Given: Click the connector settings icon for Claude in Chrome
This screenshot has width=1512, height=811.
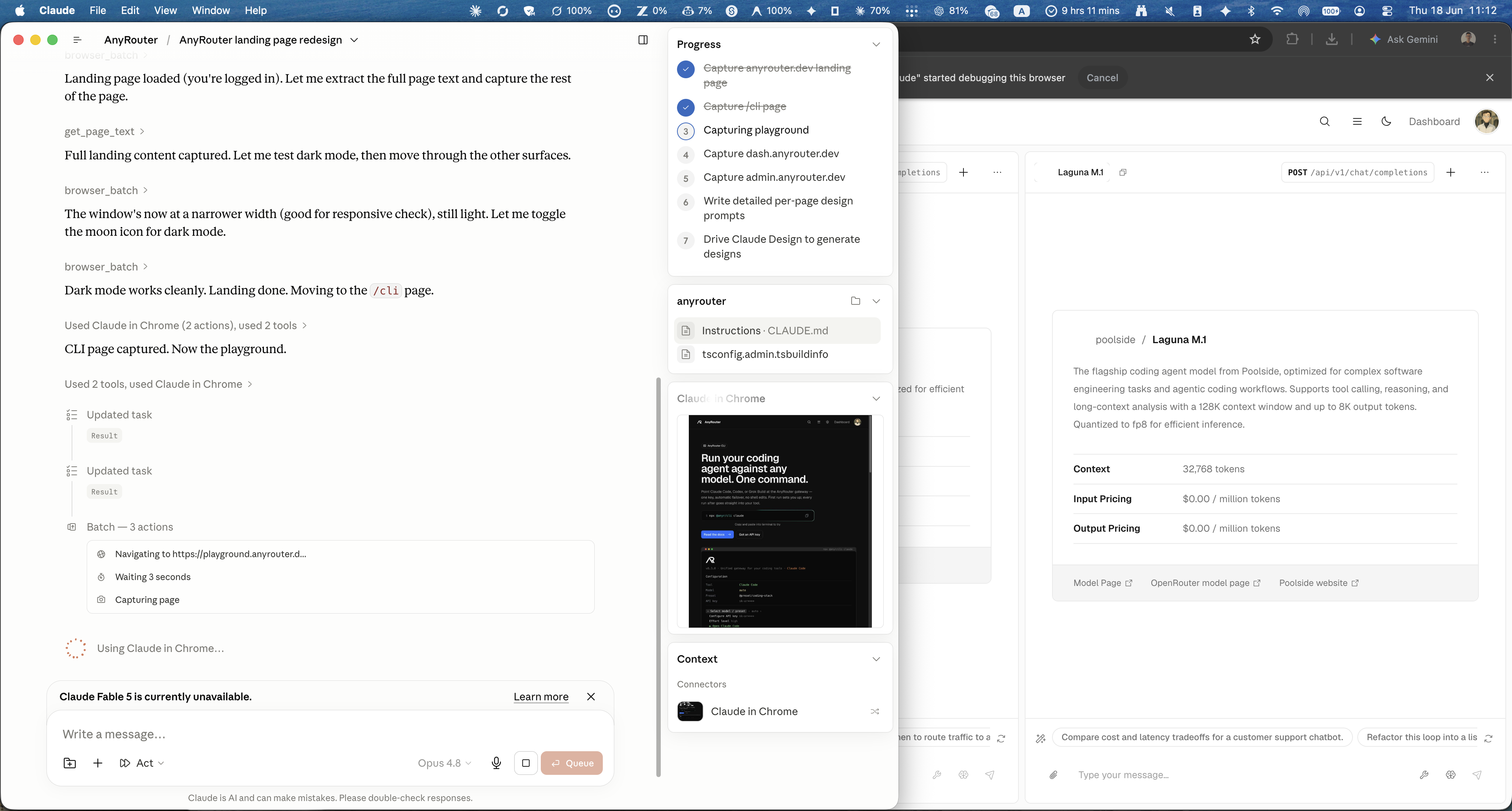Looking at the screenshot, I should (874, 711).
